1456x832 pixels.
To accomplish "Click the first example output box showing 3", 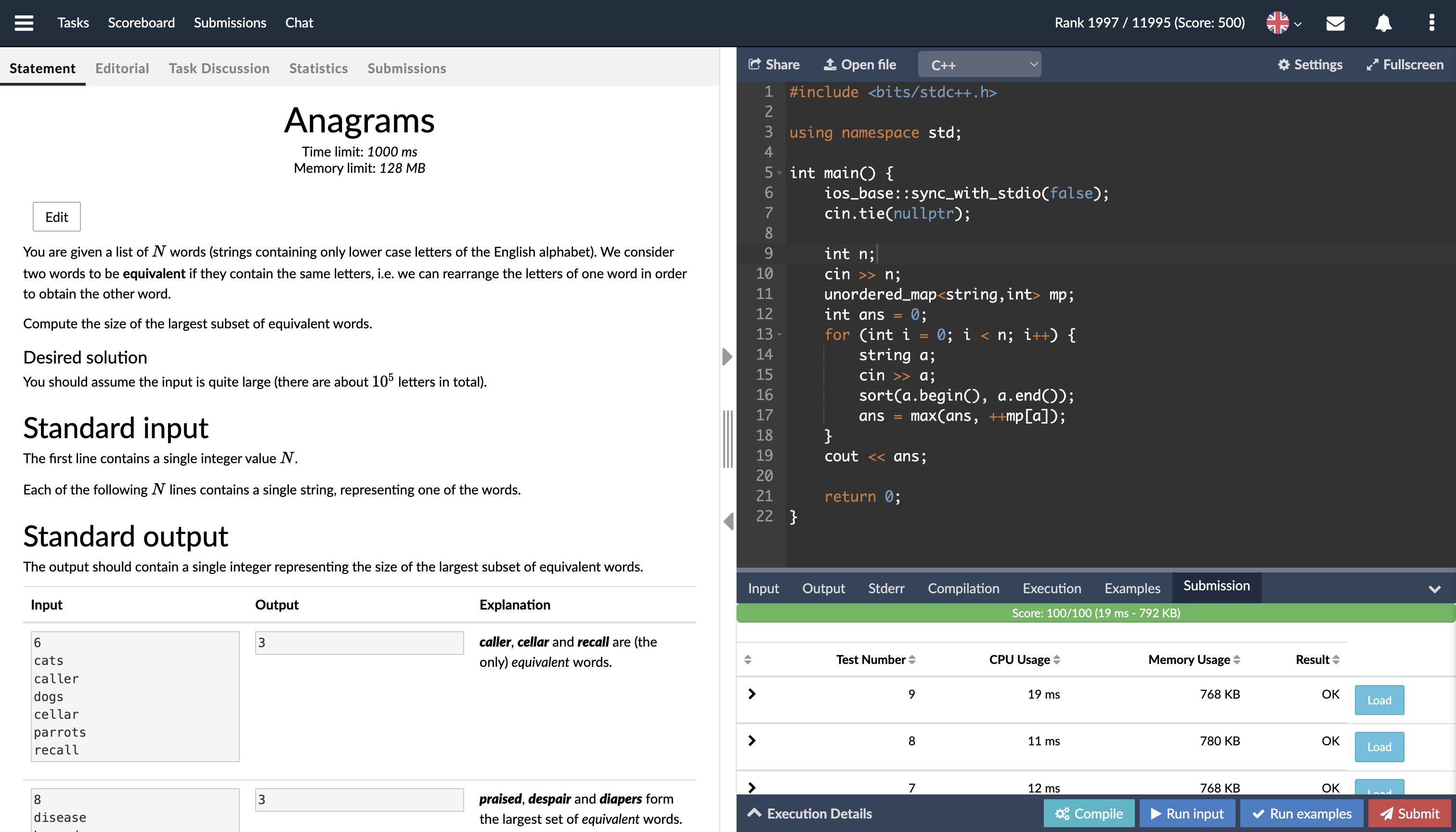I will pyautogui.click(x=359, y=642).
